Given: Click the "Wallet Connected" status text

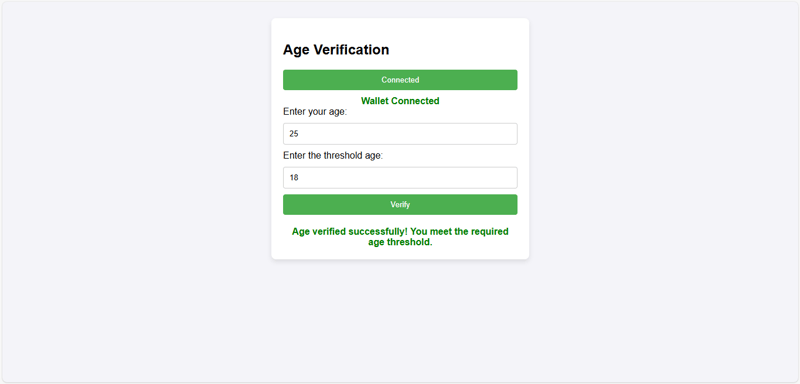Looking at the screenshot, I should [x=400, y=101].
